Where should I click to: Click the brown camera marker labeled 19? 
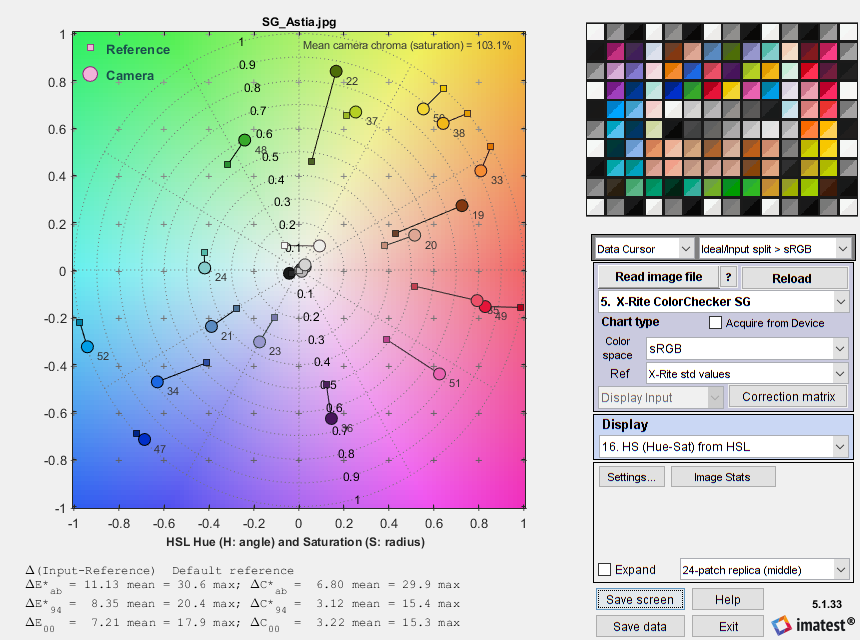[x=462, y=205]
